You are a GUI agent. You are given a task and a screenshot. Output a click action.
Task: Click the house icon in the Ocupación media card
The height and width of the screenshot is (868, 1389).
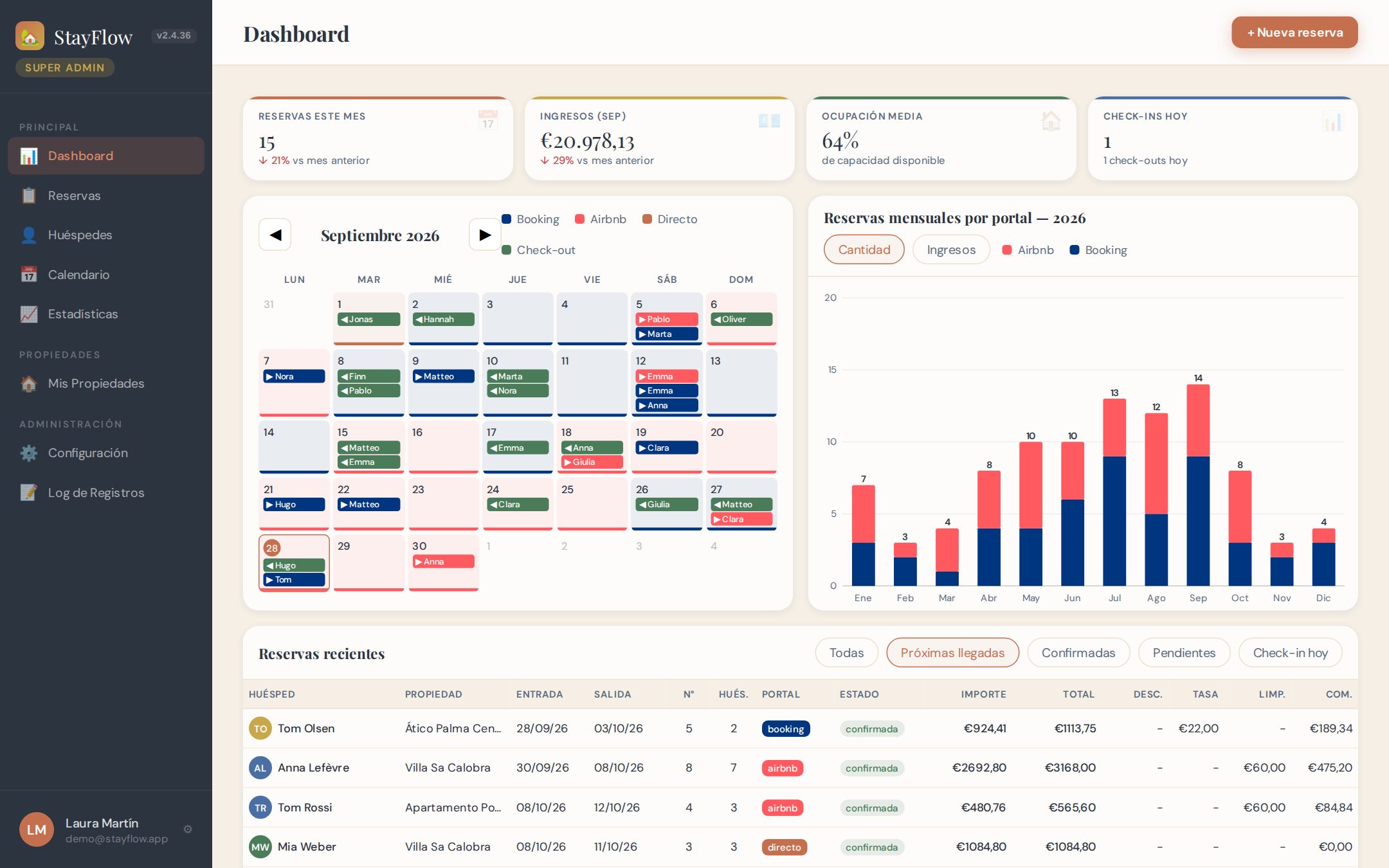(1051, 120)
